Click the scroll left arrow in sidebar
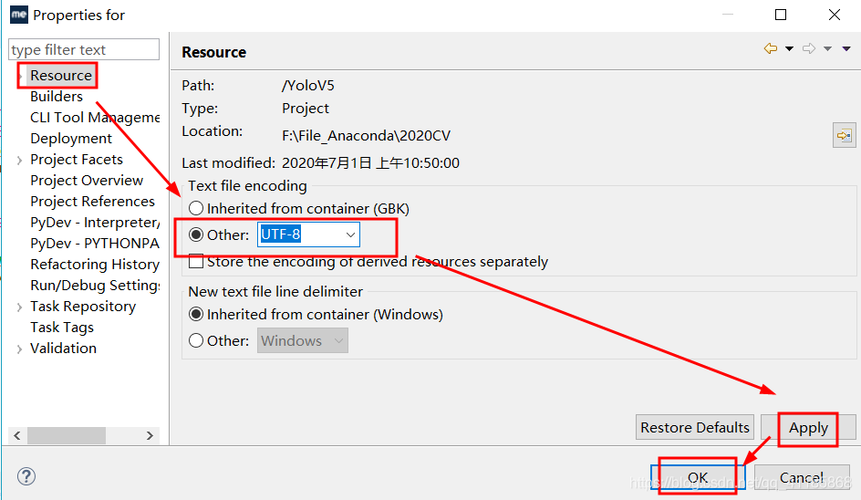Image resolution: width=861 pixels, height=500 pixels. click(x=17, y=436)
